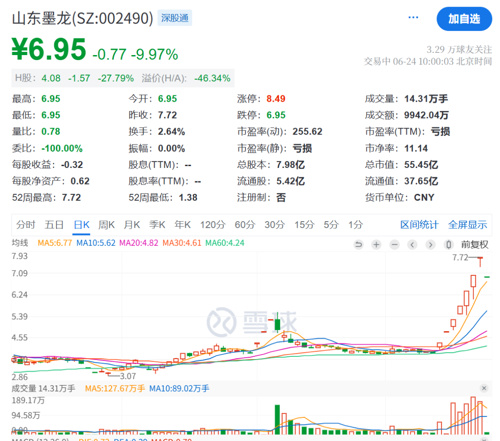
Task: Click the stock title 山东墨龙(SZ:002490)
Action: pyautogui.click(x=83, y=18)
